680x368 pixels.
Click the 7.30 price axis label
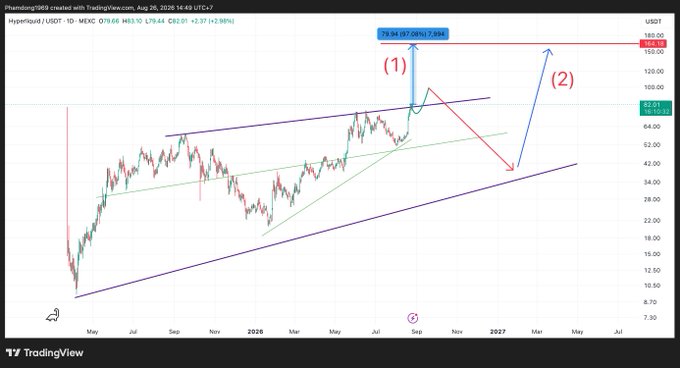tap(650, 318)
